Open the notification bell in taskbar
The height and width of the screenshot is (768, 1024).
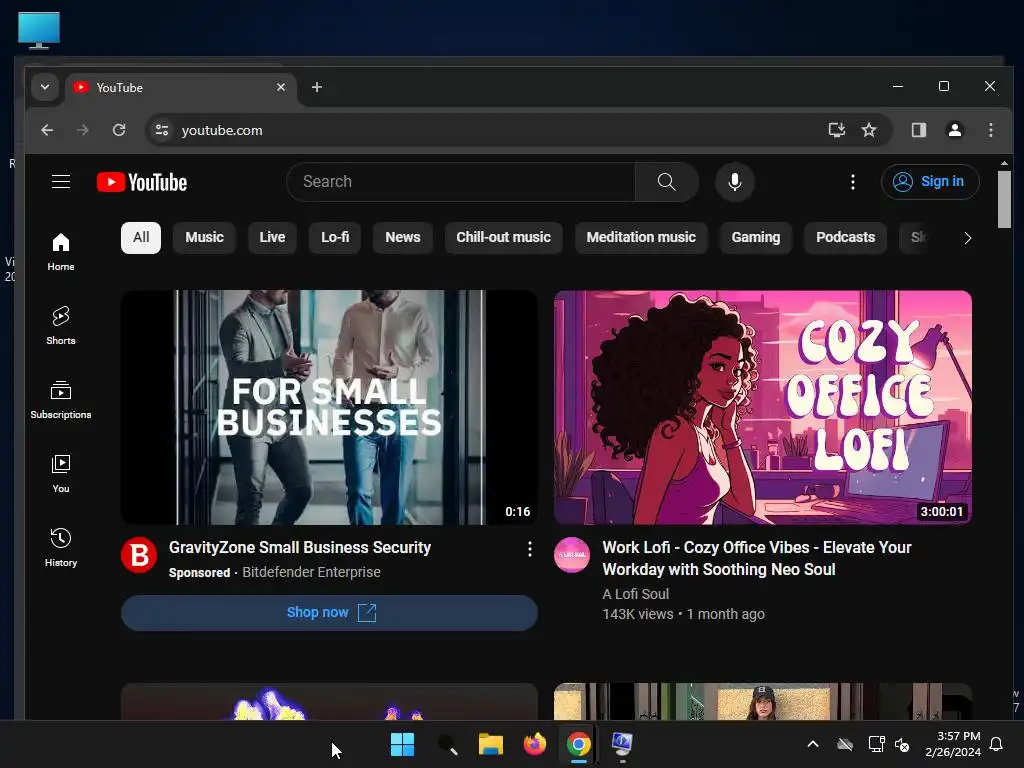click(x=997, y=744)
